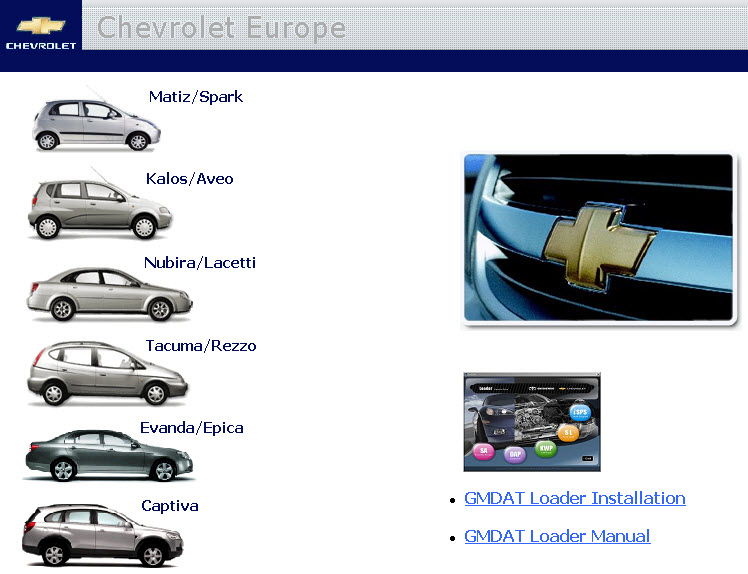Screen dimensions: 748x574
Task: Click the Evanda/Epica dark sedan image
Action: coord(108,458)
